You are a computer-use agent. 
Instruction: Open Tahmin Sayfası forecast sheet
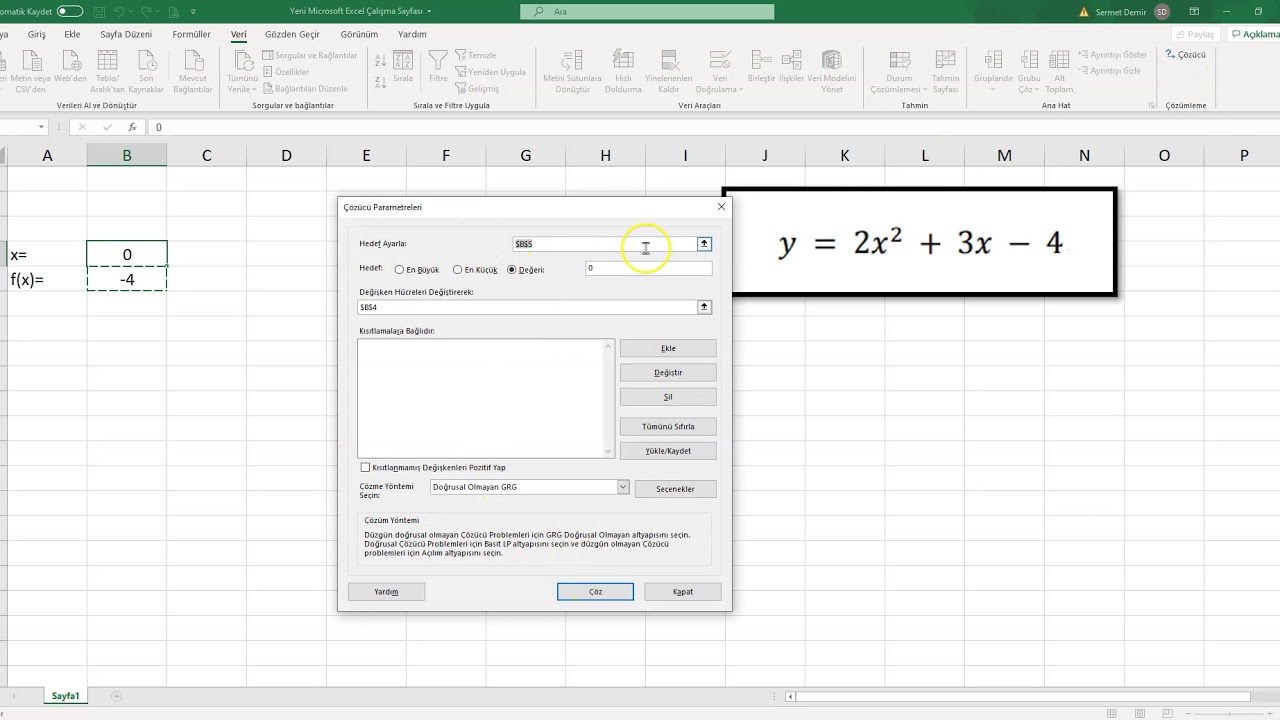tap(945, 72)
